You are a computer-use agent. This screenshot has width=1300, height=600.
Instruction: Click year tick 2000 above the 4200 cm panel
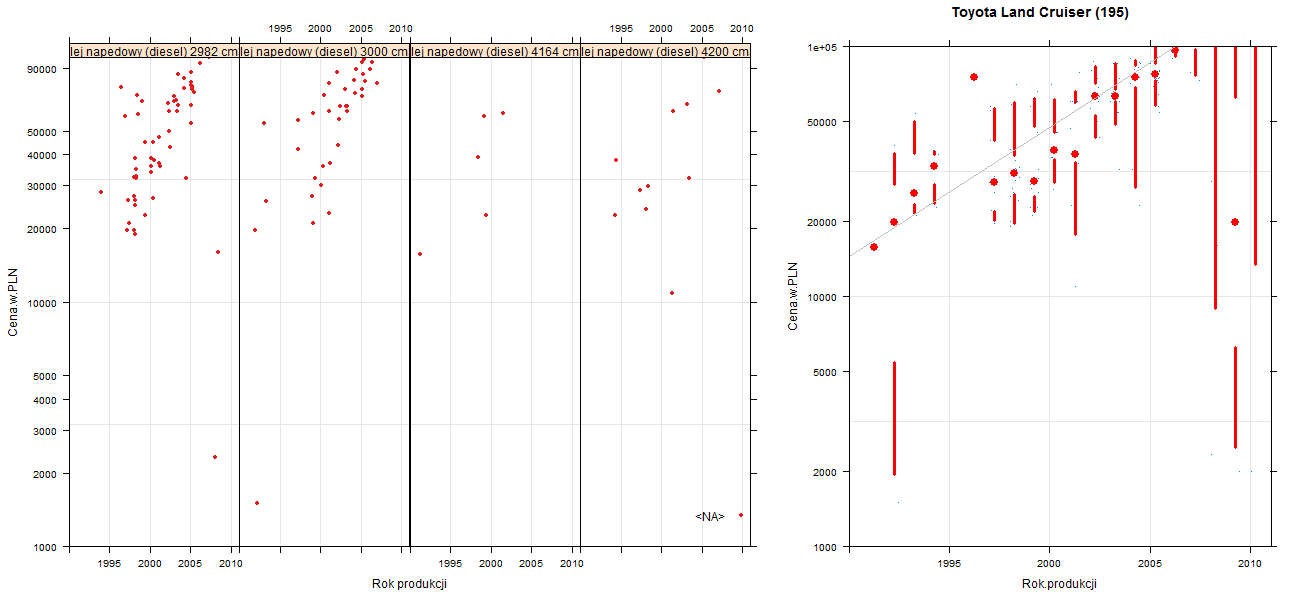662,28
